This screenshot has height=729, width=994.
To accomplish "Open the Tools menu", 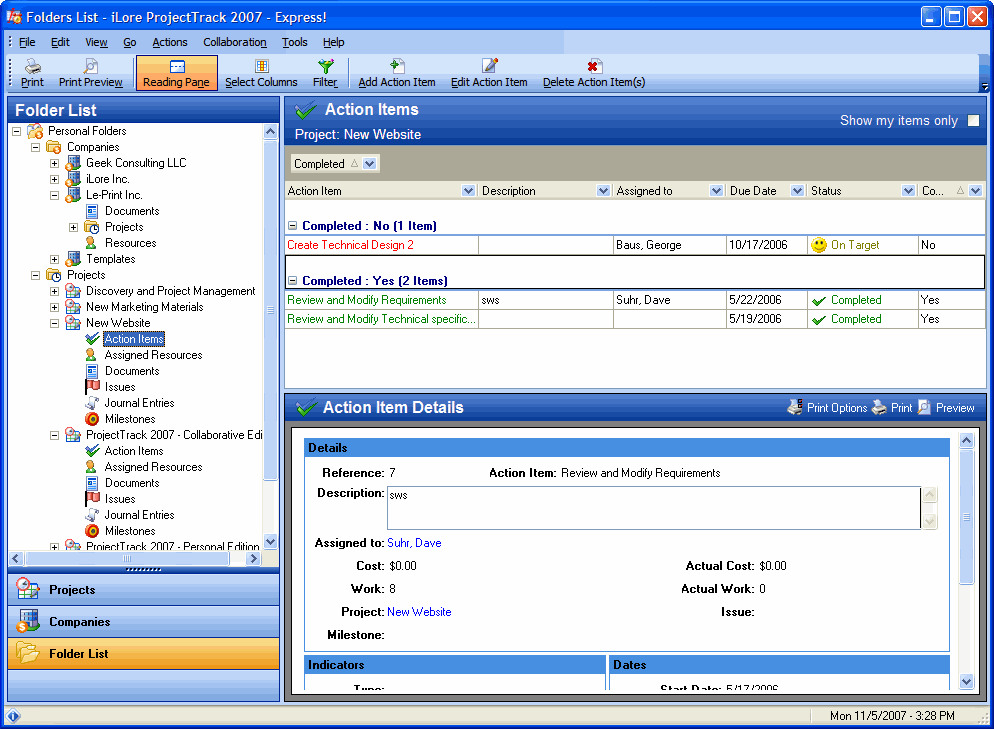I will (295, 42).
